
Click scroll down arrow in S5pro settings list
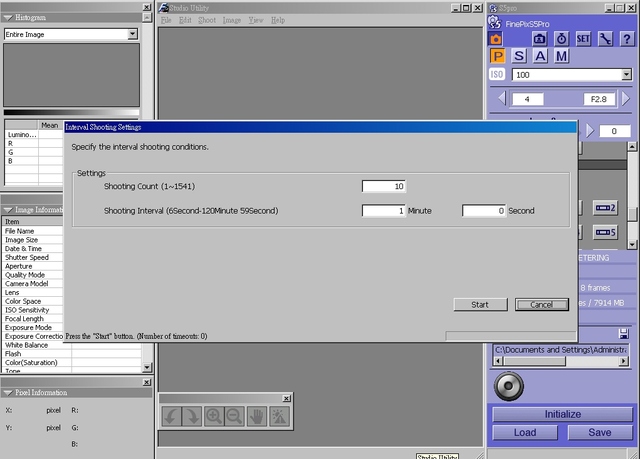[632, 245]
